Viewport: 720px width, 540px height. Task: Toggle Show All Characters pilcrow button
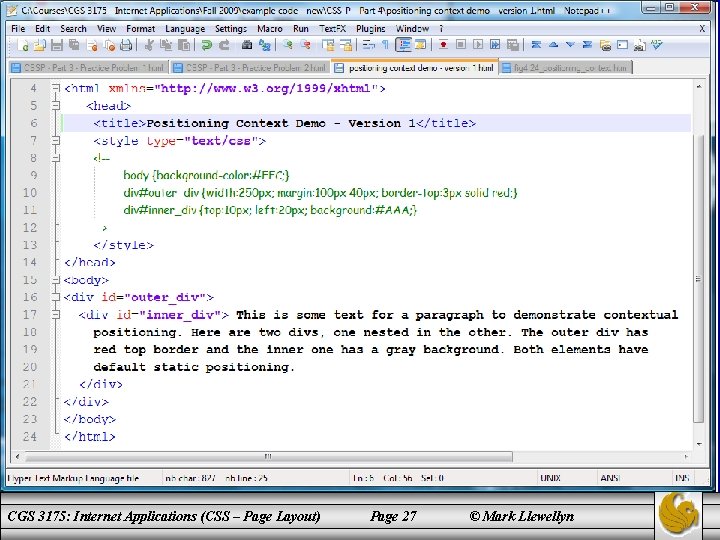click(387, 46)
